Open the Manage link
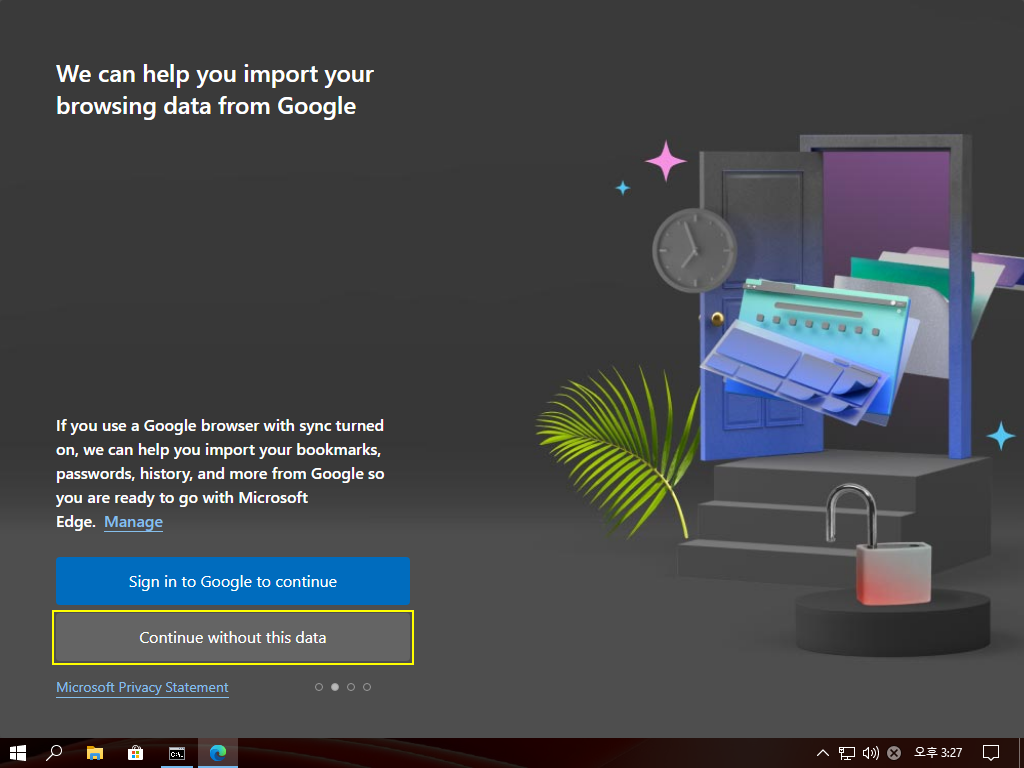This screenshot has width=1024, height=768. click(x=133, y=522)
